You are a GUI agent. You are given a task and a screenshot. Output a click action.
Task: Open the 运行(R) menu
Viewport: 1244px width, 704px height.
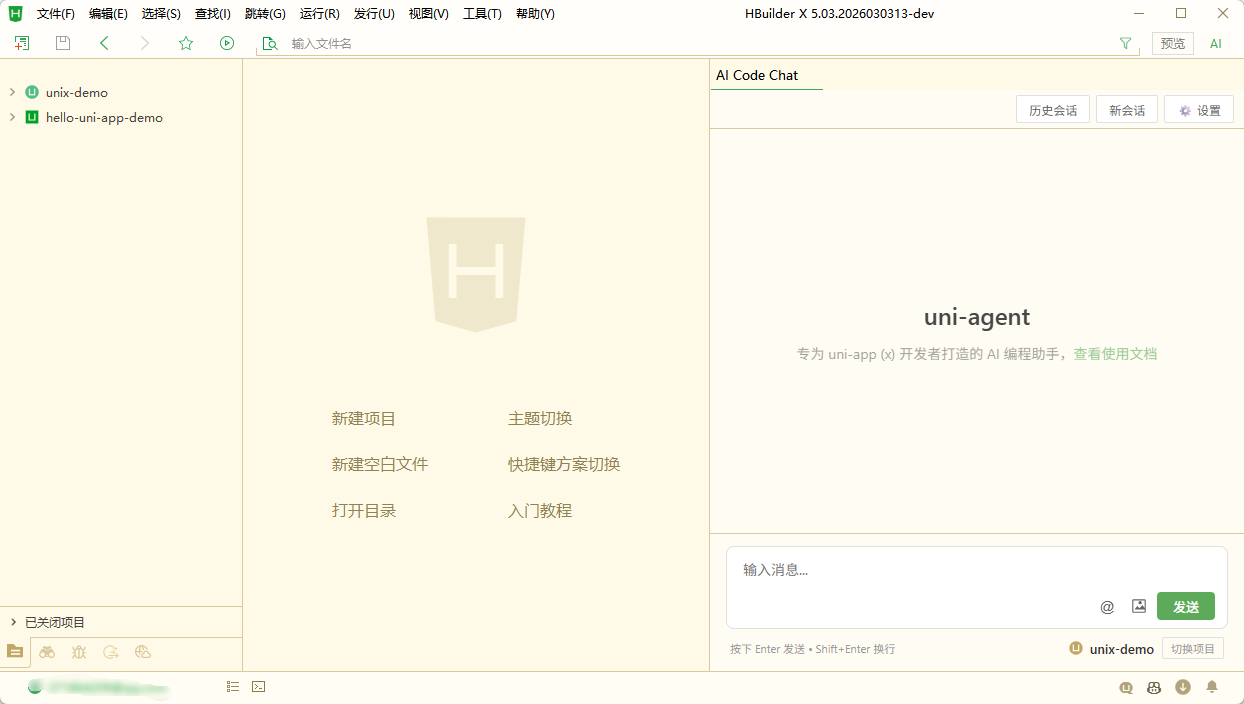[320, 14]
